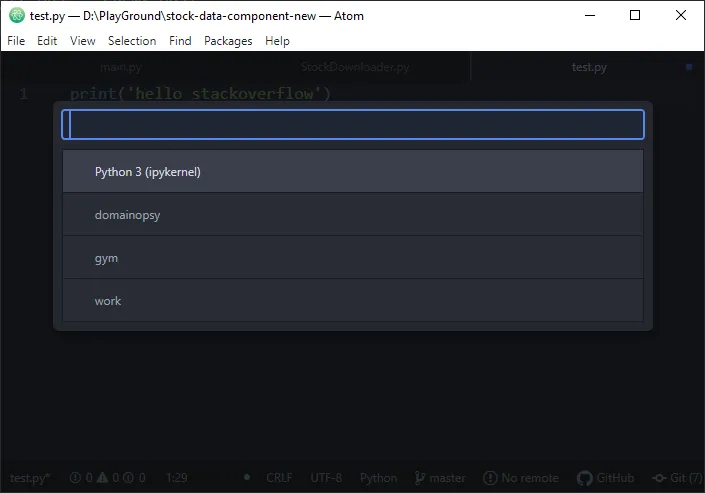Screen dimensions: 705x493
Task: Minimize the Atom window
Action: pos(590,15)
